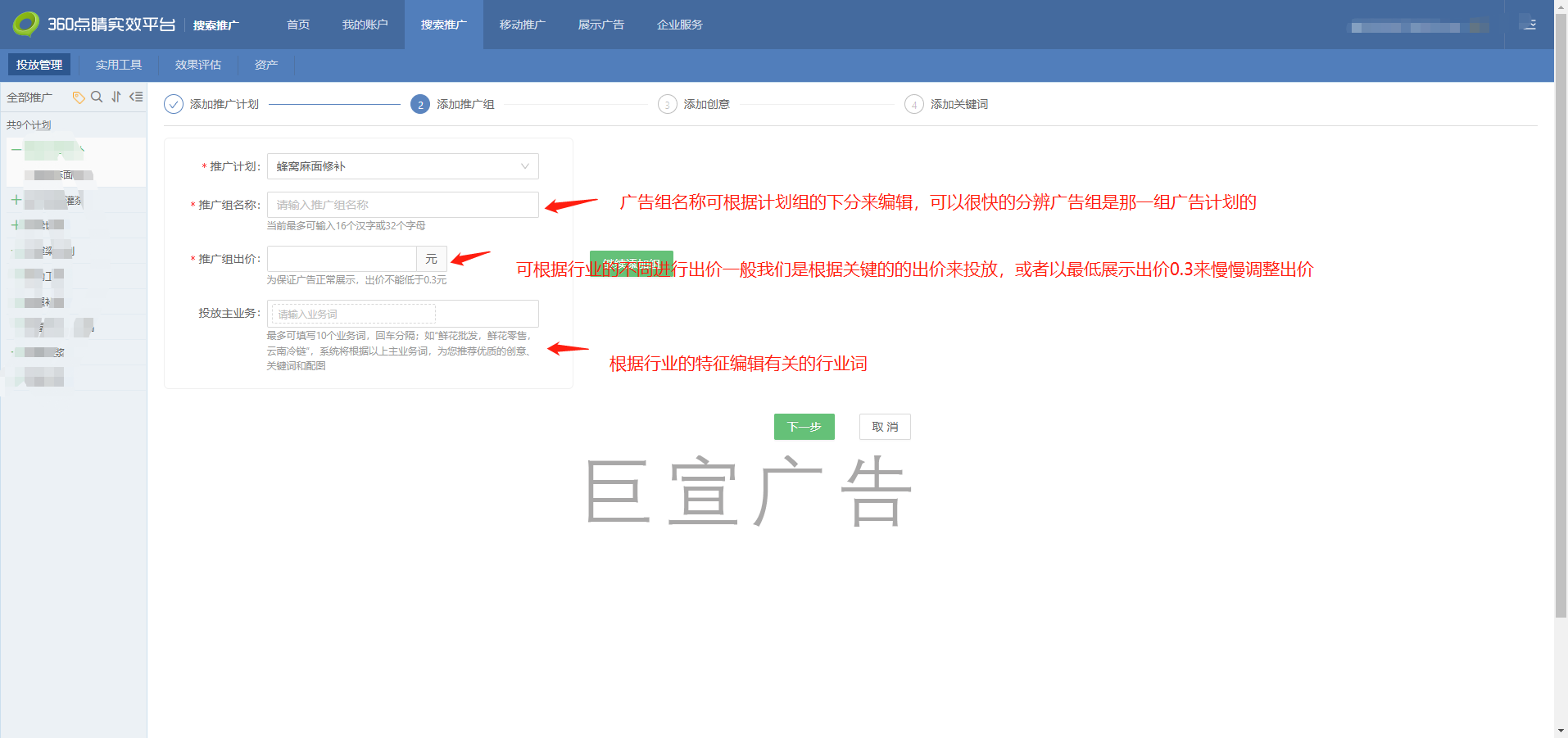The height and width of the screenshot is (738, 1568).
Task: Select the 投放管理 sub-menu
Action: point(39,65)
